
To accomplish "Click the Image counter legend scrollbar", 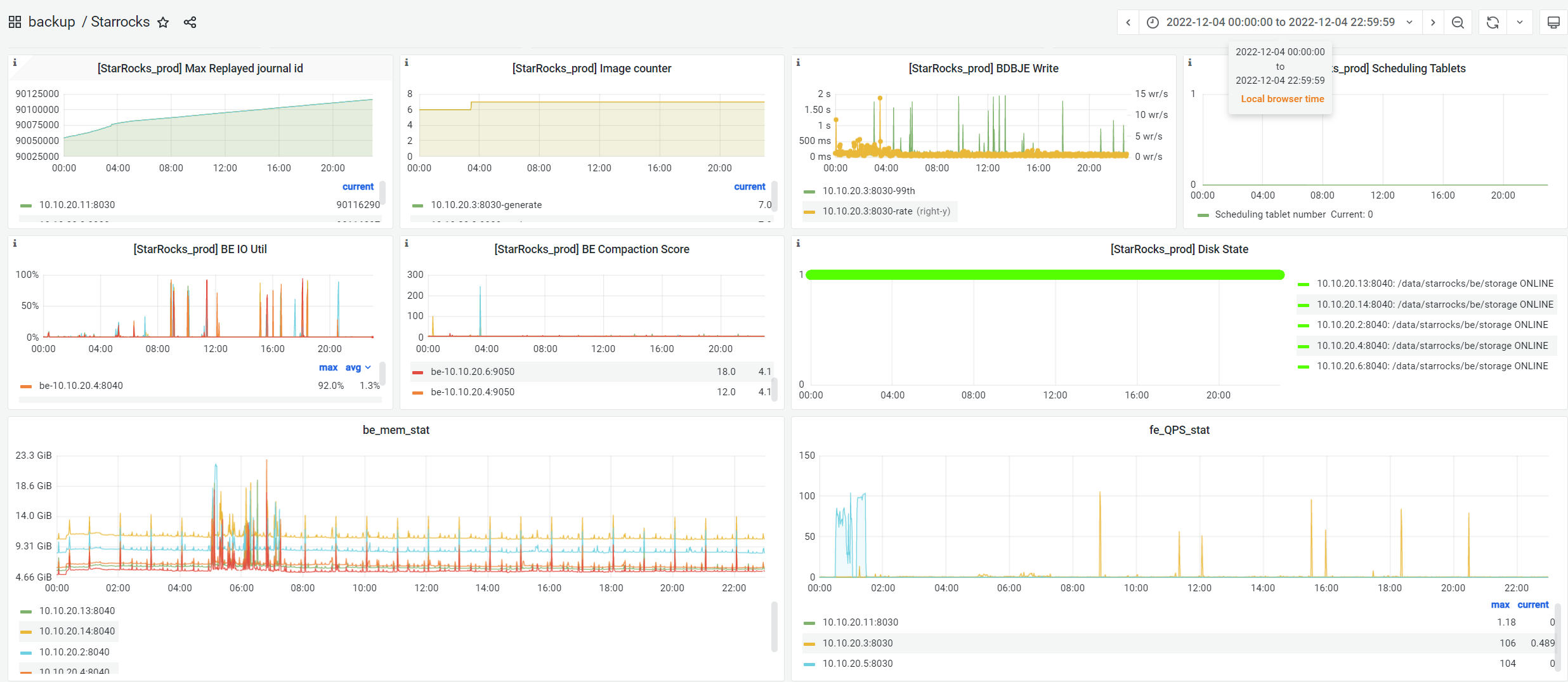I will tap(774, 195).
